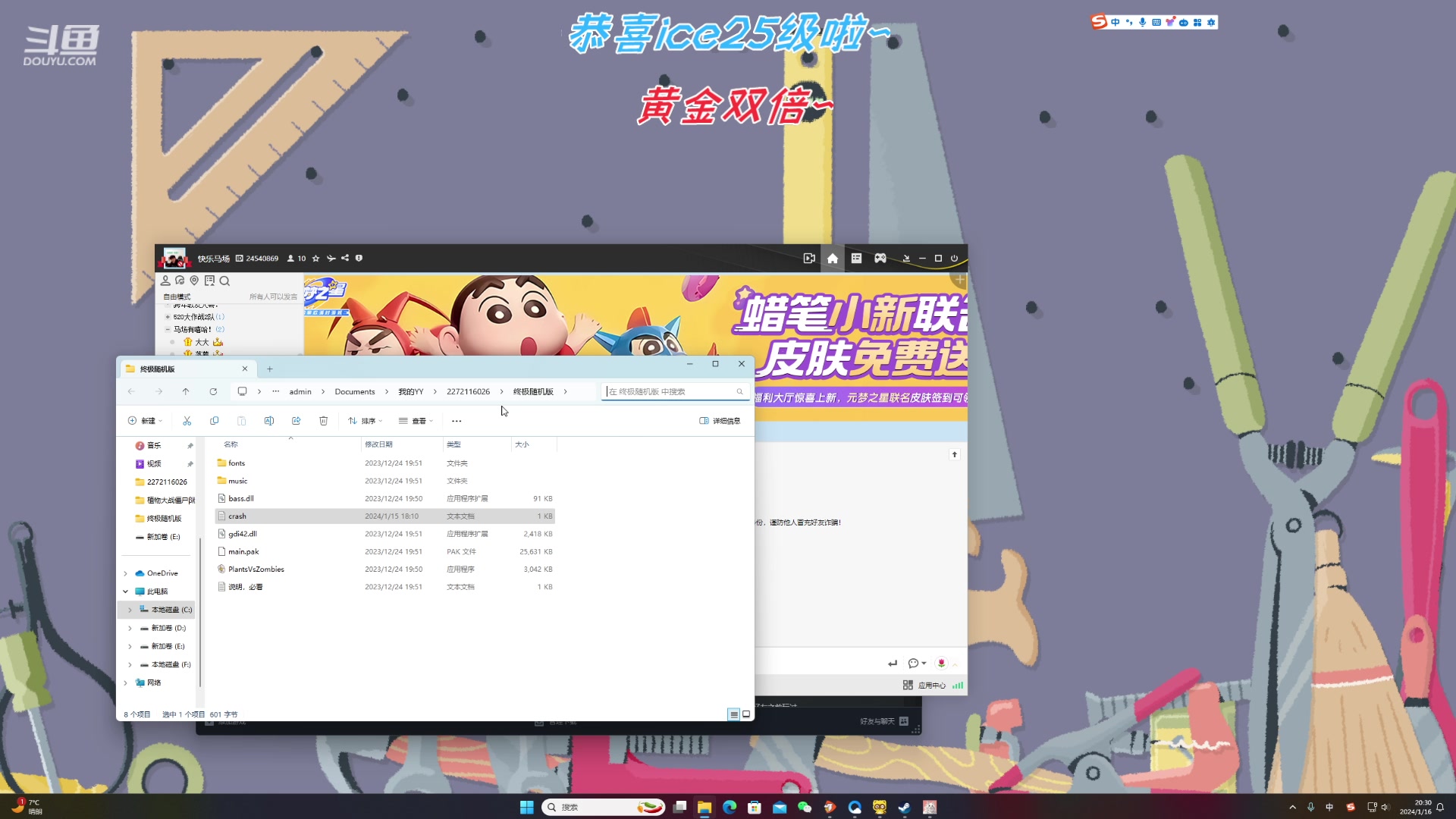Screen dimensions: 1456x819
Task: Click the Cut scissors icon in Explorer toolbar
Action: (x=187, y=421)
